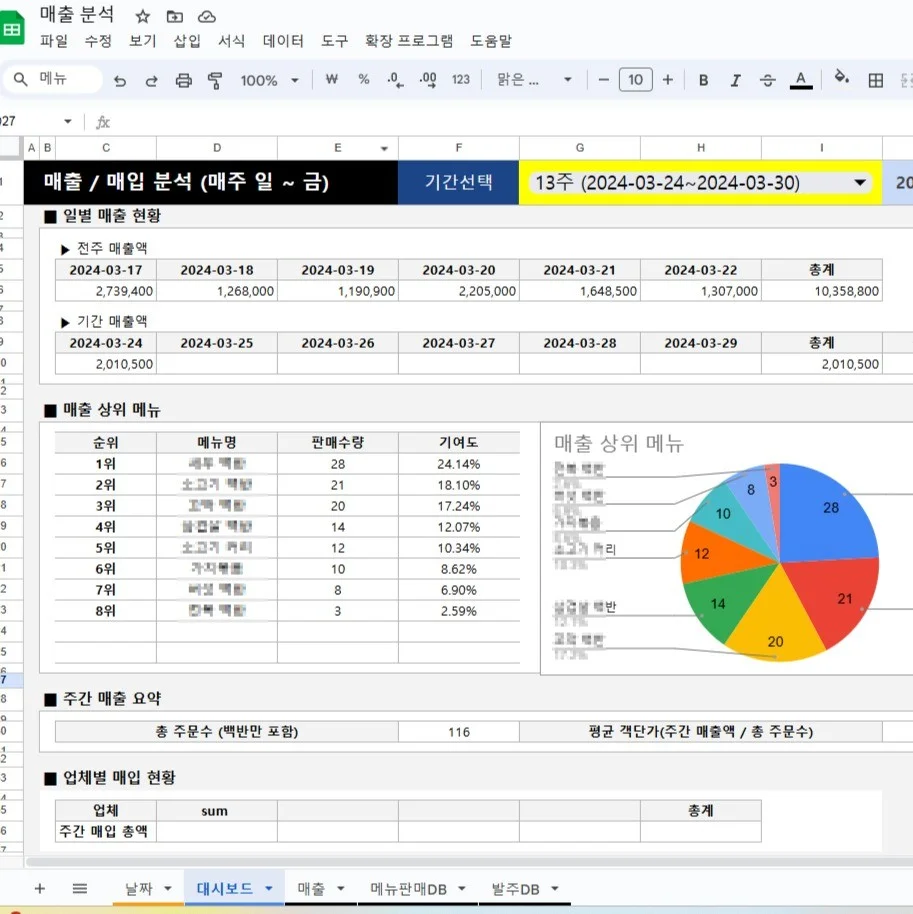Undo the last action
Screen dimensions: 913x914
120,80
